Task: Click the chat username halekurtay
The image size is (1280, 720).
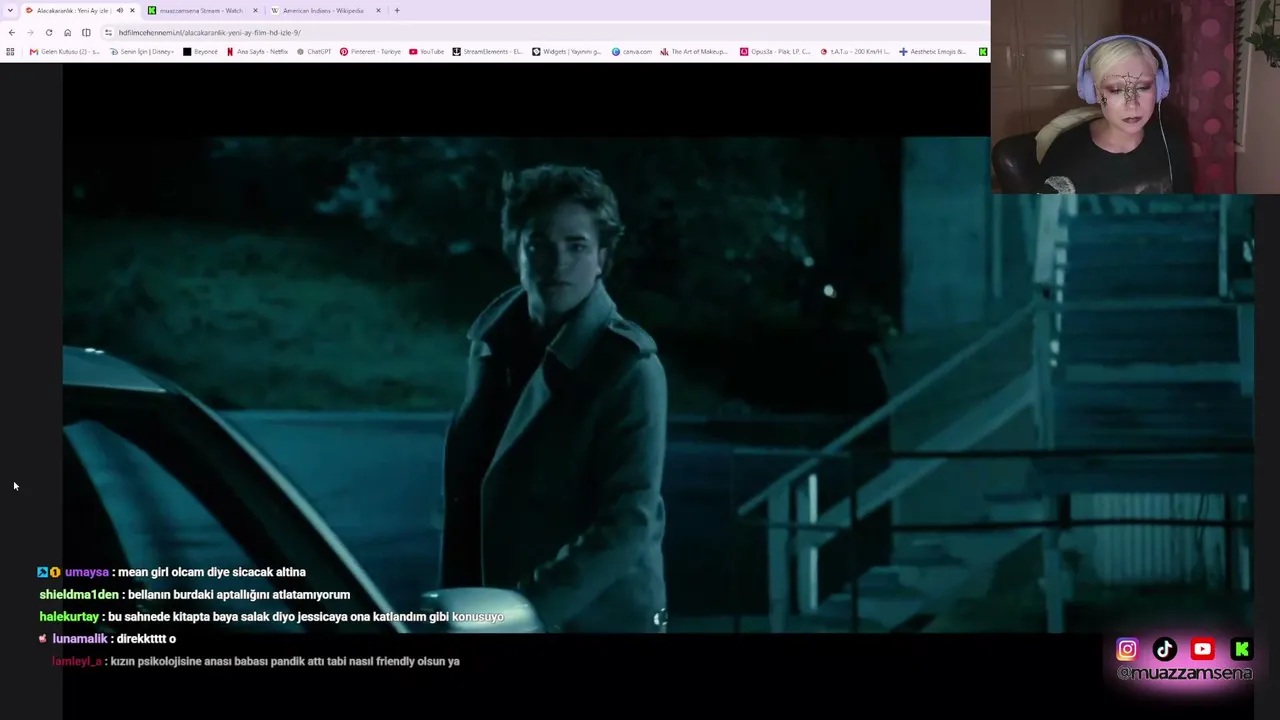Action: pos(69,617)
